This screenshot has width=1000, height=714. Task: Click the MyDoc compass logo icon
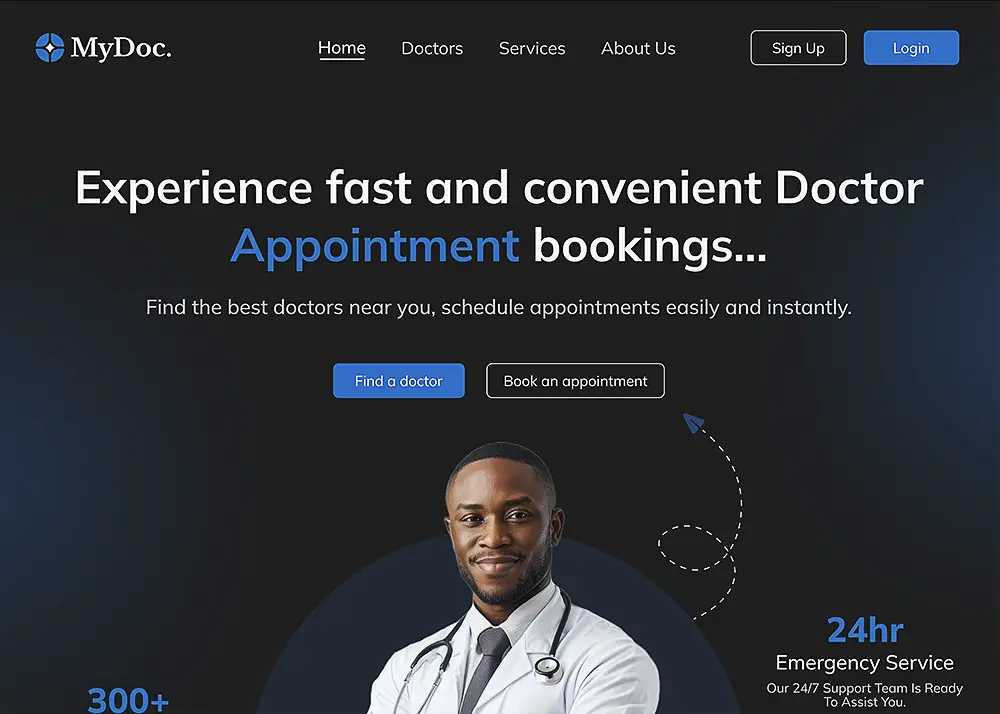[50, 48]
